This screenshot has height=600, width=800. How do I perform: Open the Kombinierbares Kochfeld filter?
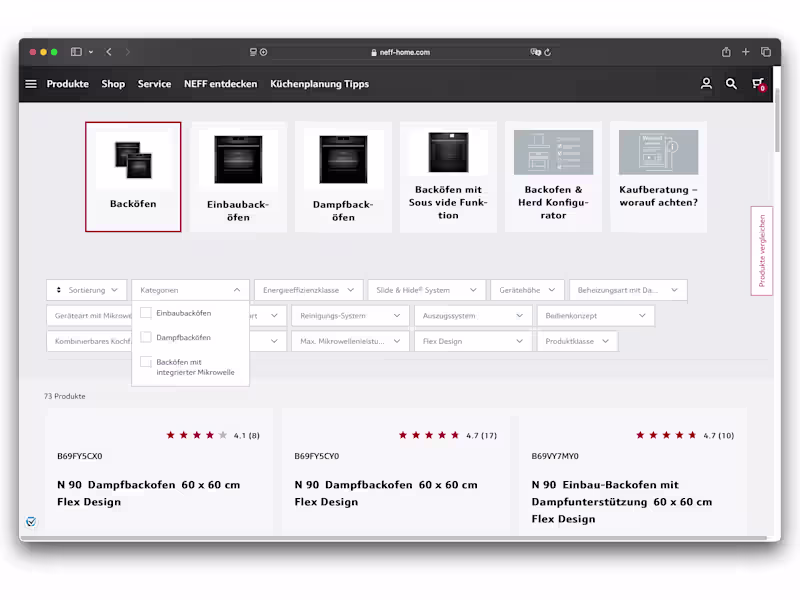coord(89,341)
